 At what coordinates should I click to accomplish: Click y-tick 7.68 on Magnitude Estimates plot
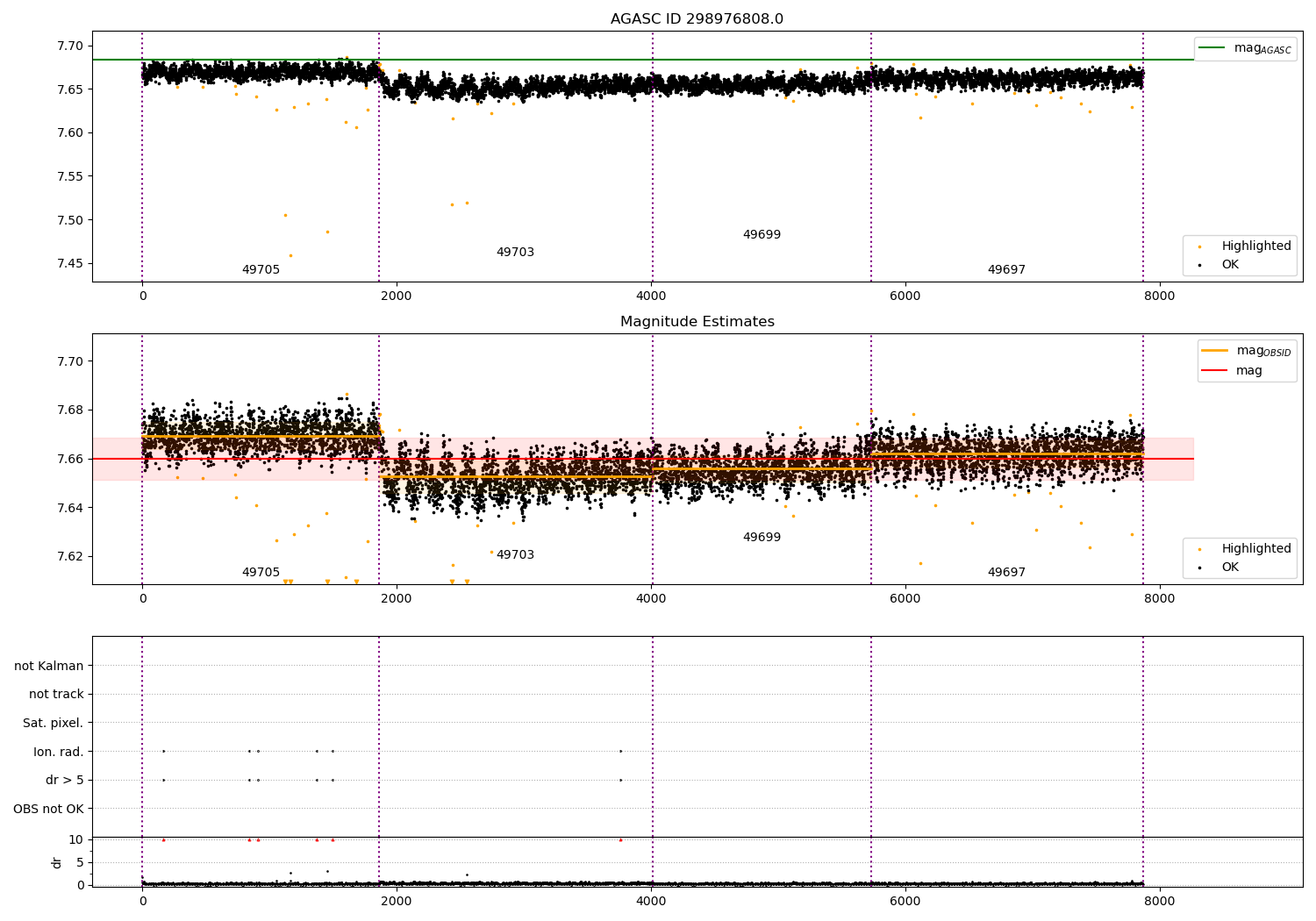click(x=71, y=411)
